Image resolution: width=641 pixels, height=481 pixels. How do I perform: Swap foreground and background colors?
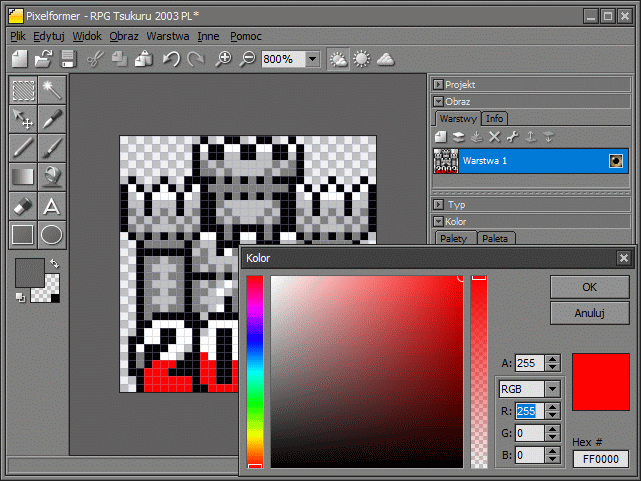point(54,264)
